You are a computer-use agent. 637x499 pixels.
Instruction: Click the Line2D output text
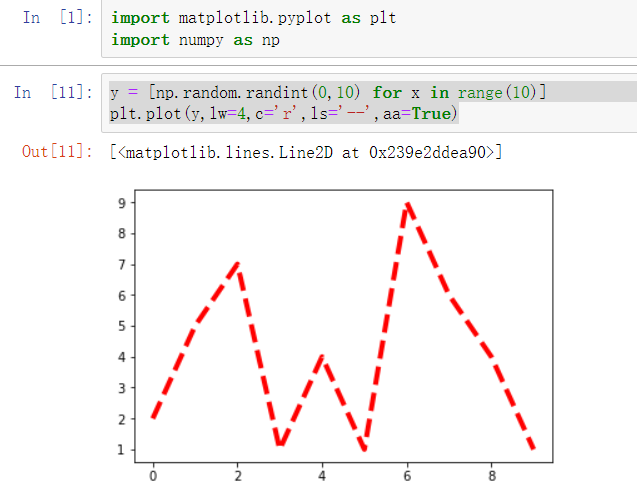click(306, 152)
